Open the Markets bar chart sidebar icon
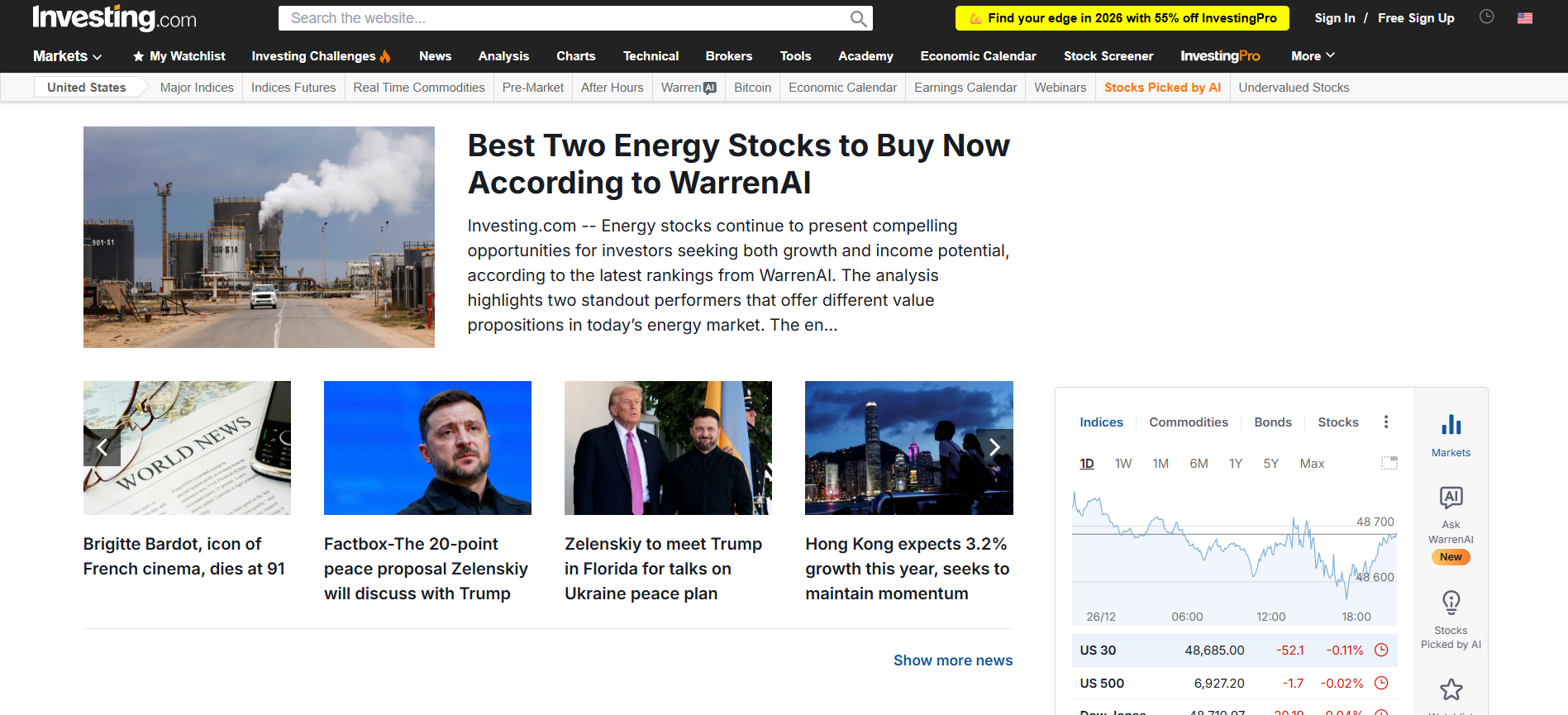1568x715 pixels. 1451,425
